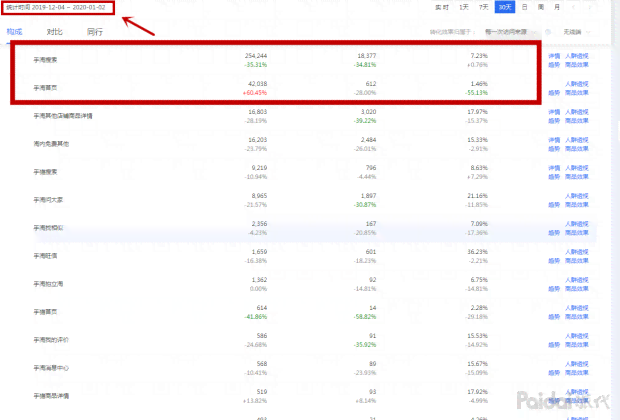Switch to 日 granularity
The width and height of the screenshot is (620, 420).
524,8
